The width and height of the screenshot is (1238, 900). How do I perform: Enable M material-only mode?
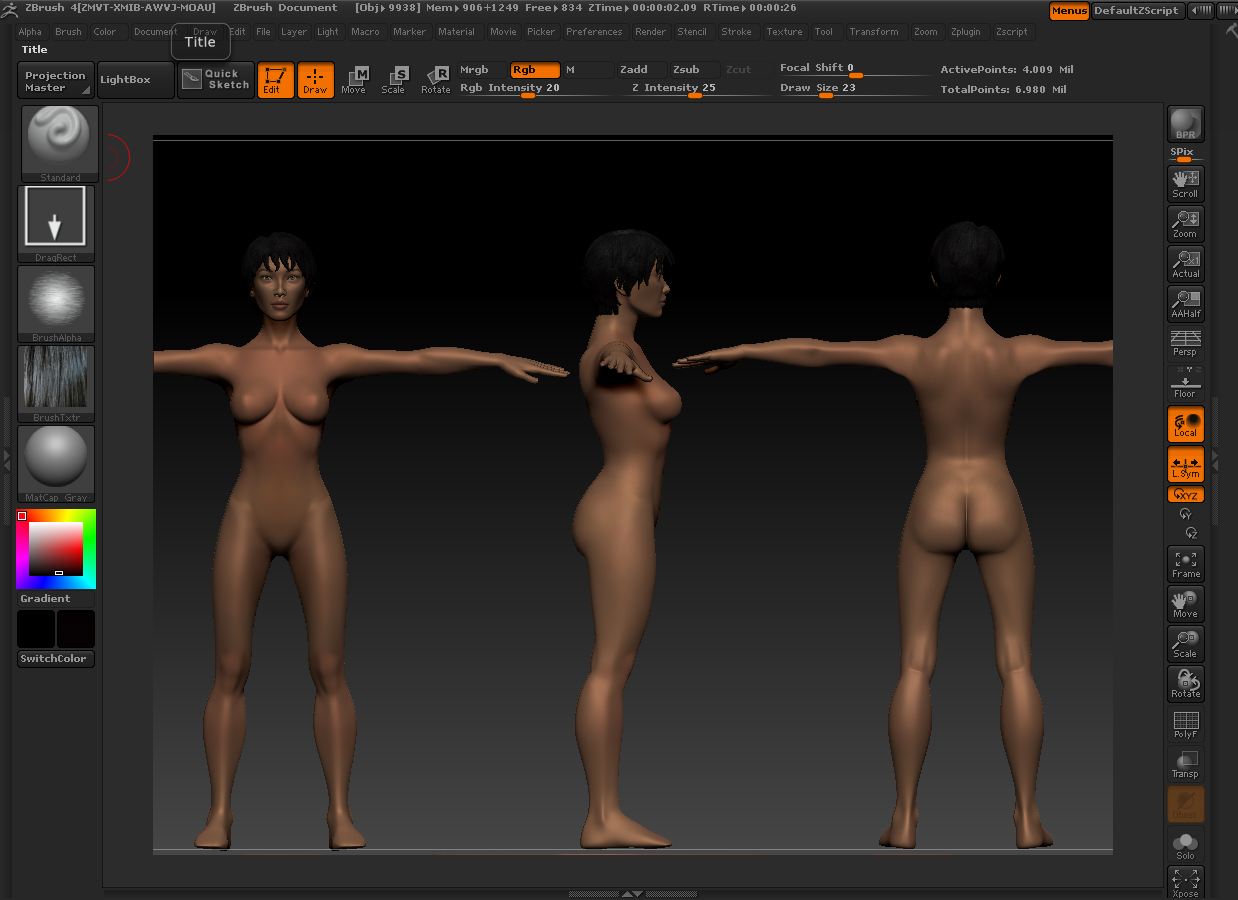tap(588, 70)
